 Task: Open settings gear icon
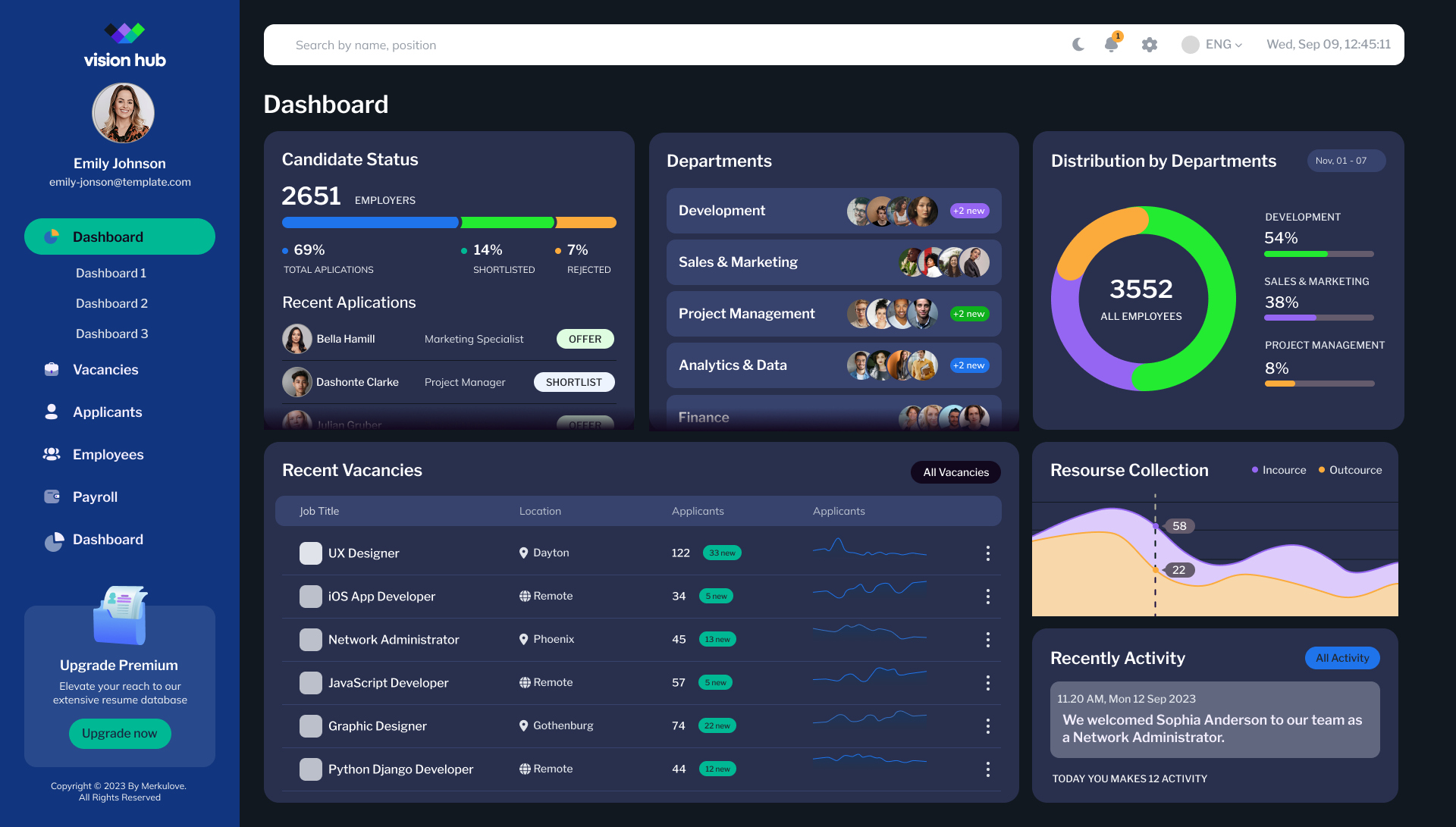point(1150,45)
